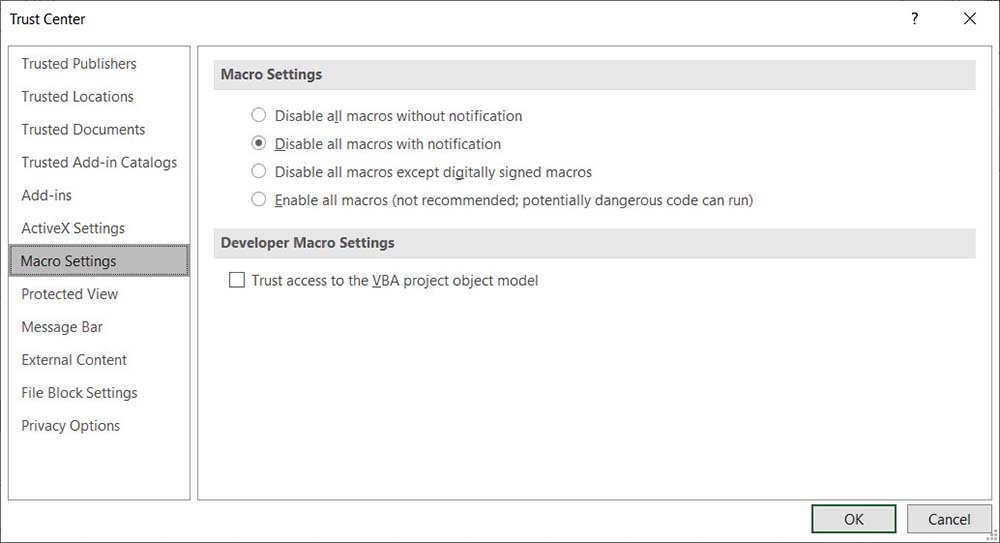Screen dimensions: 1000x543
Task: Open the Add-ins section
Action: [46, 196]
